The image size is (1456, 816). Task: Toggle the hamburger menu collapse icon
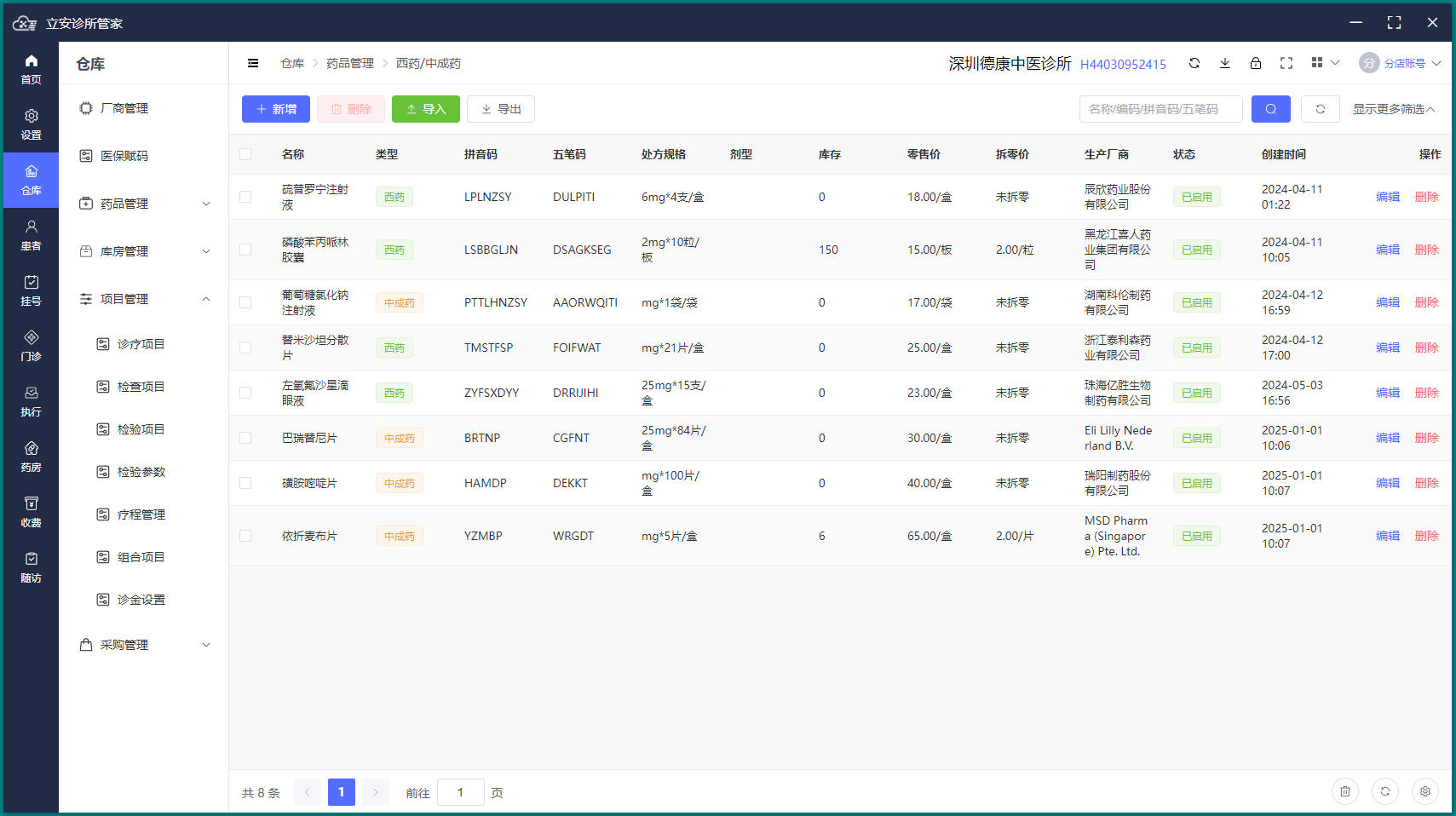pyautogui.click(x=253, y=63)
